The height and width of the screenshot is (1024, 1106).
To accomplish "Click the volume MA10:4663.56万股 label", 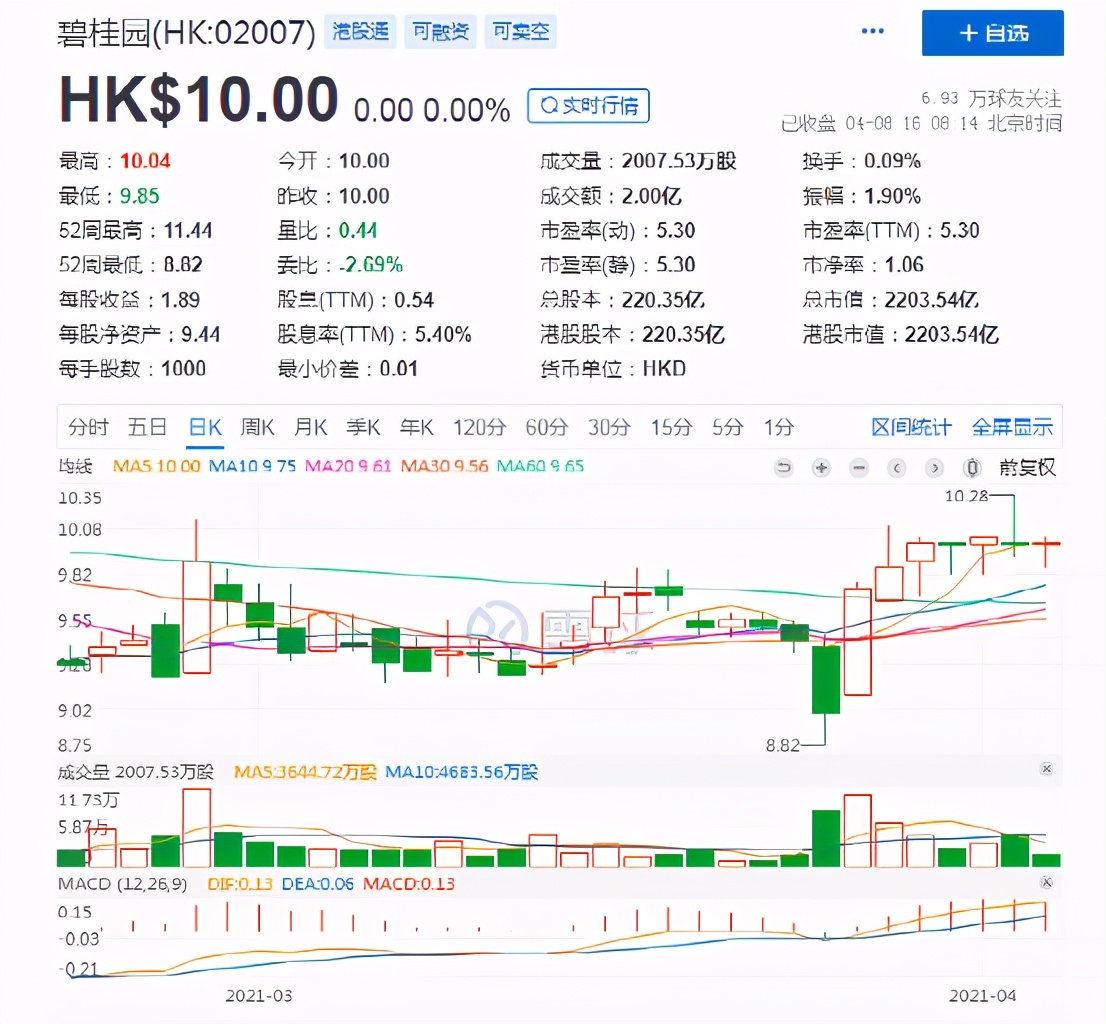I will pos(461,772).
